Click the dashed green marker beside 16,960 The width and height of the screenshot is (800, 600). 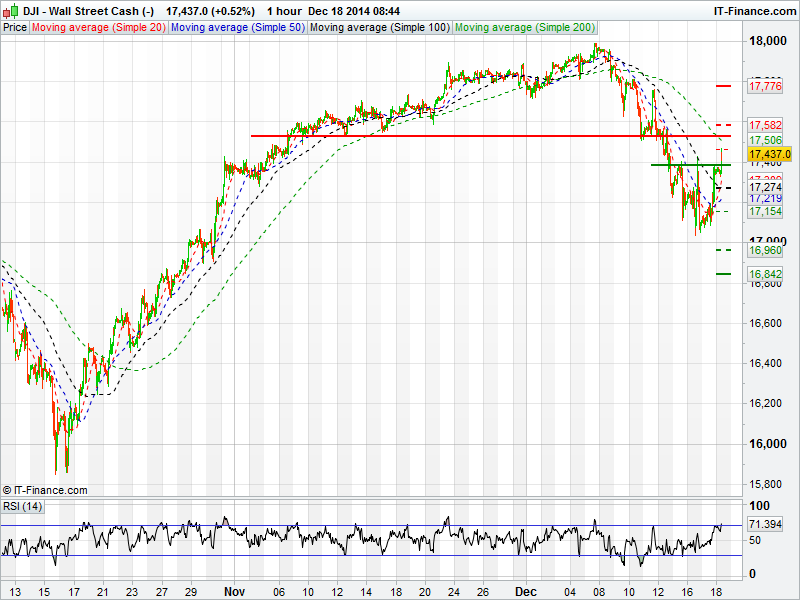click(723, 250)
